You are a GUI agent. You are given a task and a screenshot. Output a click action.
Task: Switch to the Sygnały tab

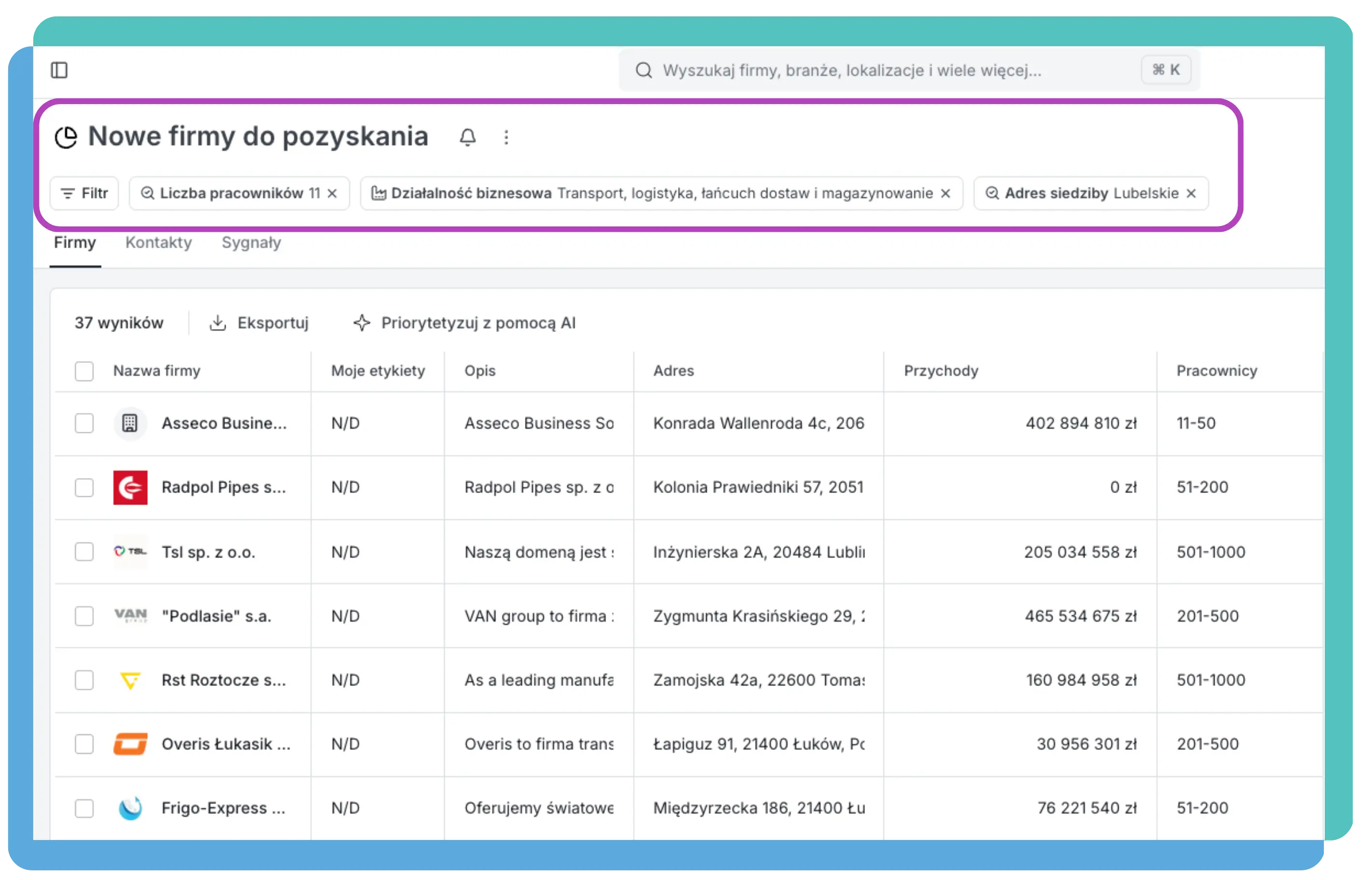click(x=251, y=243)
